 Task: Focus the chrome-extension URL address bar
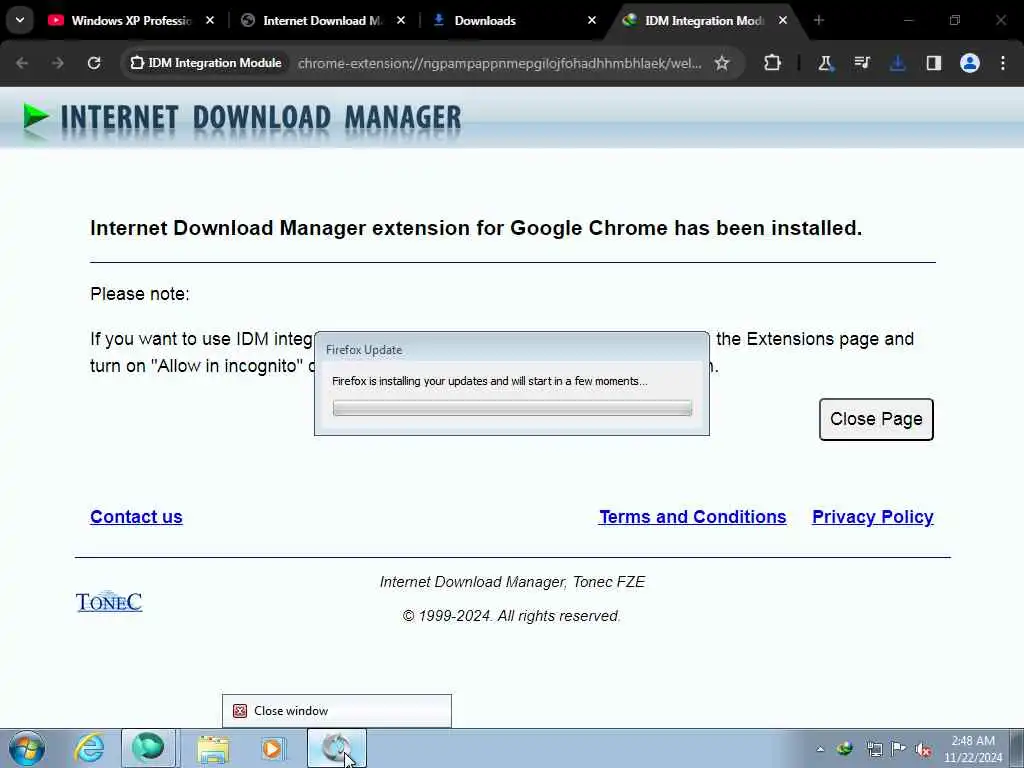tap(500, 63)
